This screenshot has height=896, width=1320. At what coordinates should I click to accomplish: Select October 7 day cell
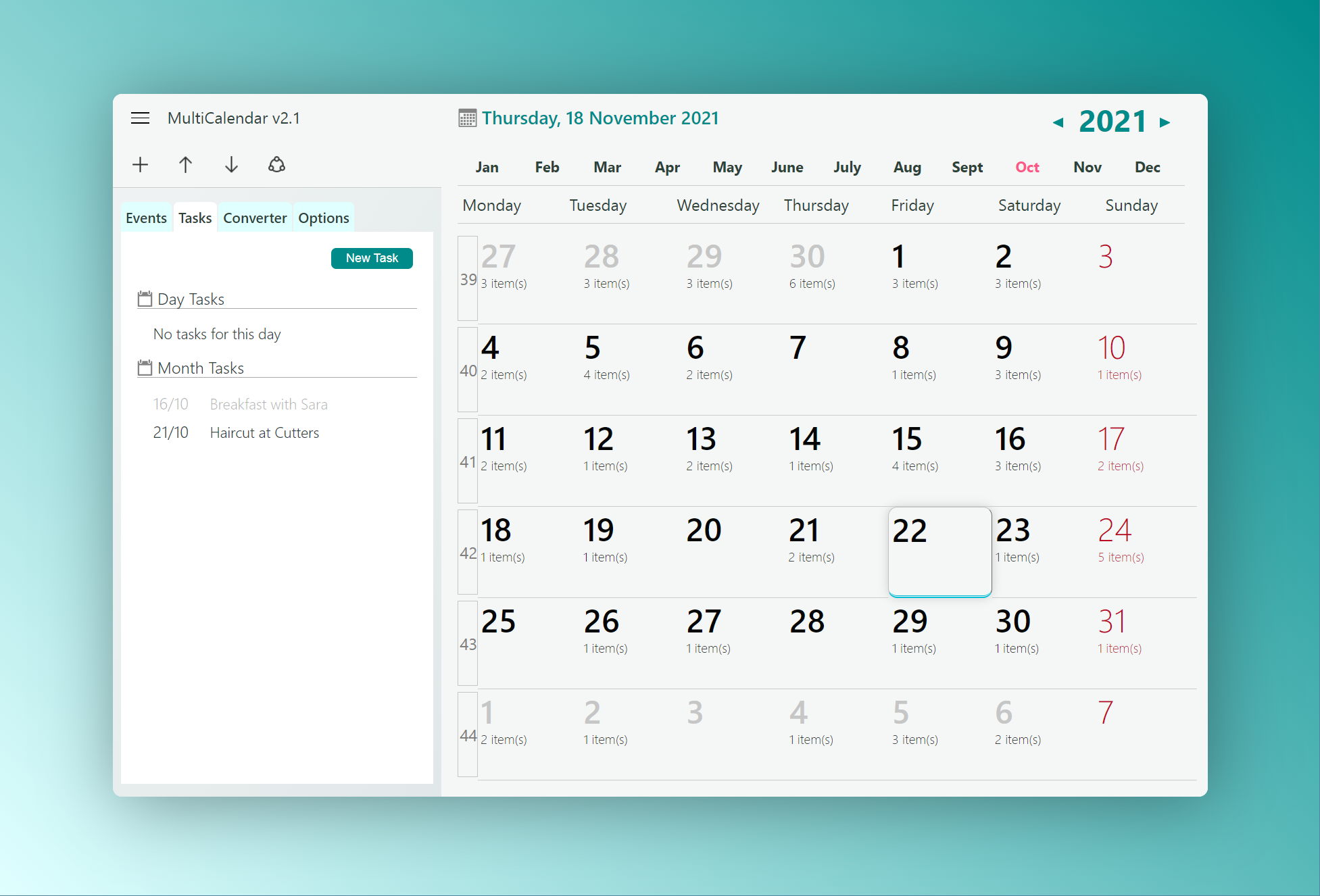click(837, 370)
